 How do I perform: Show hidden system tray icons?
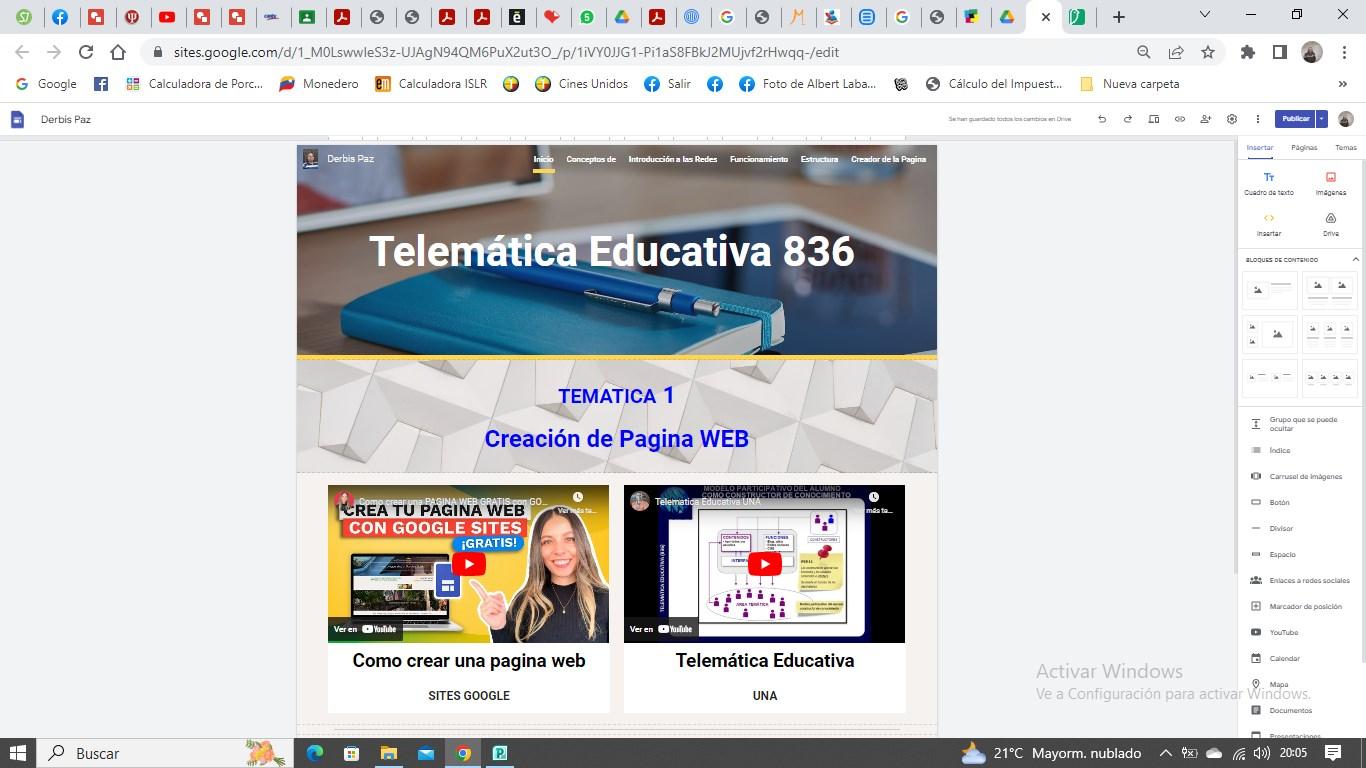coord(1165,753)
